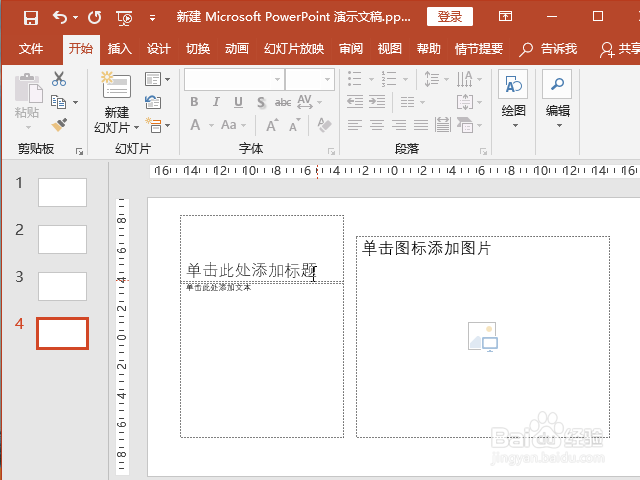Screen dimensions: 640x480
Task: Click the 共享 share button
Action: [620, 49]
